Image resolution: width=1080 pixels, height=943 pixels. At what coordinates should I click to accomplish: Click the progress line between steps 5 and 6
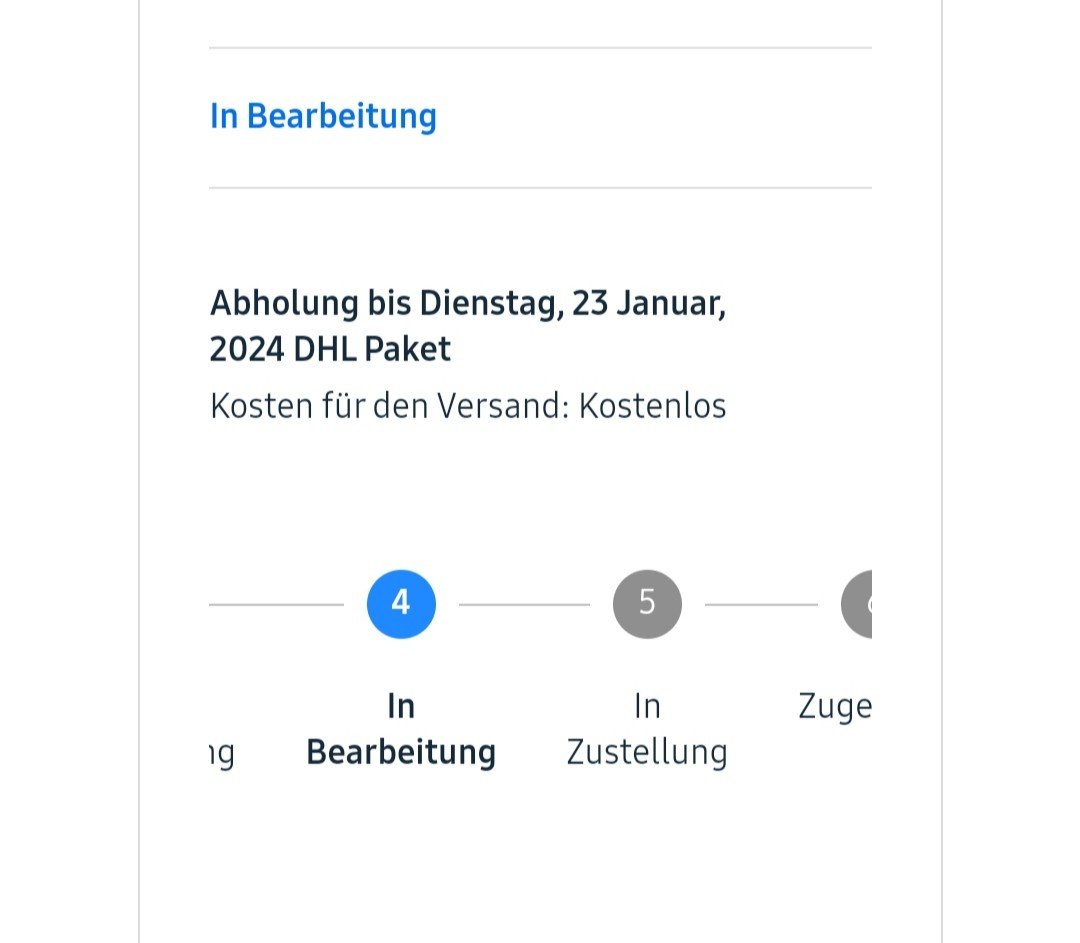pos(761,604)
